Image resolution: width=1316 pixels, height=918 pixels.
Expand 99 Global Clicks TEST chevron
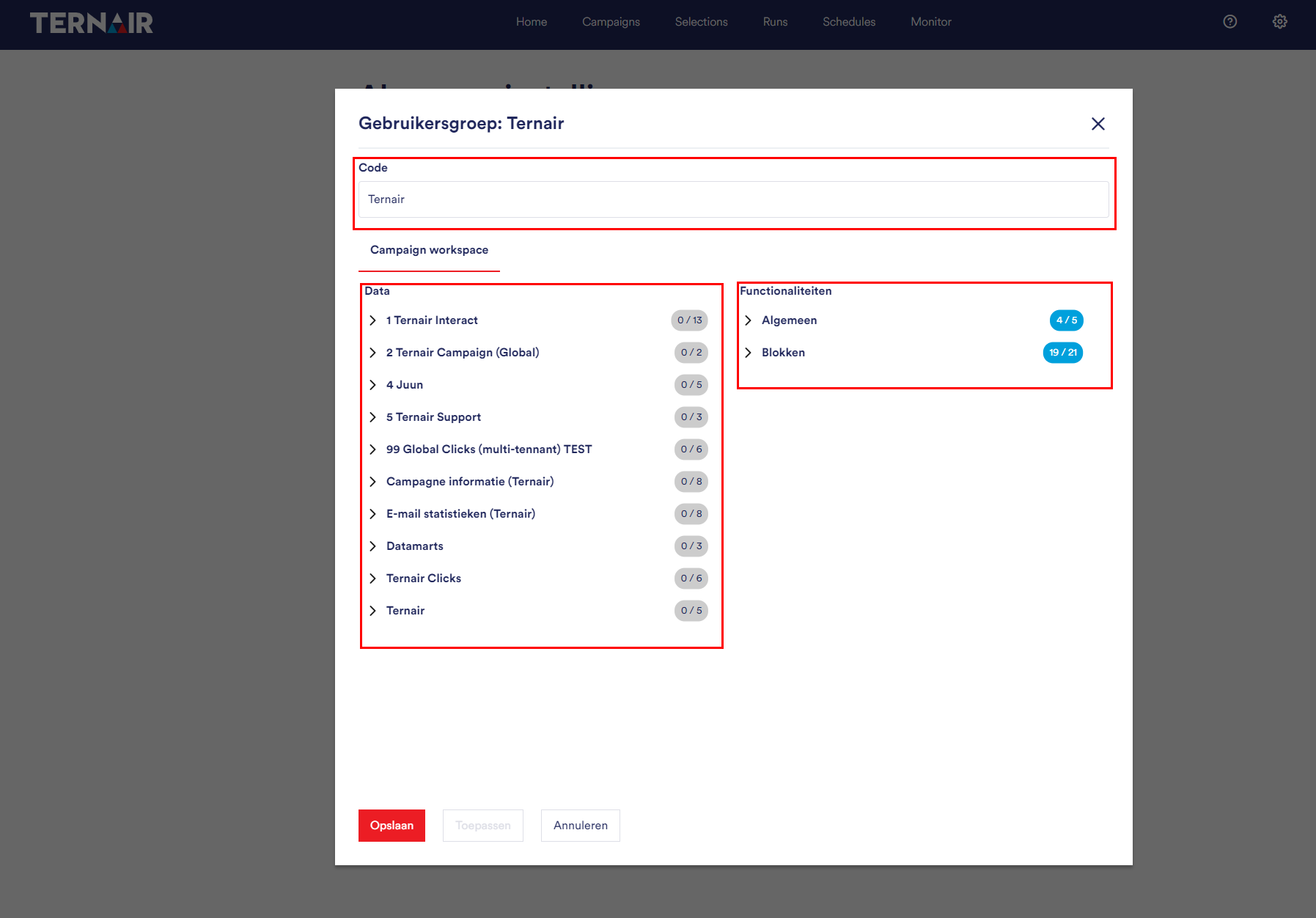(372, 449)
